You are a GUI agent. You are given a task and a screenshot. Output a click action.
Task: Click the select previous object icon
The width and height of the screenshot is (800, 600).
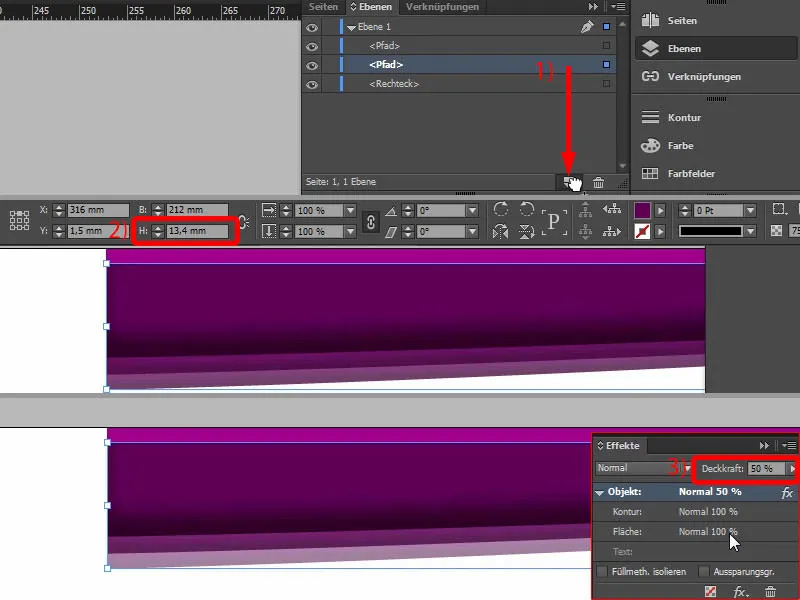(x=612, y=209)
